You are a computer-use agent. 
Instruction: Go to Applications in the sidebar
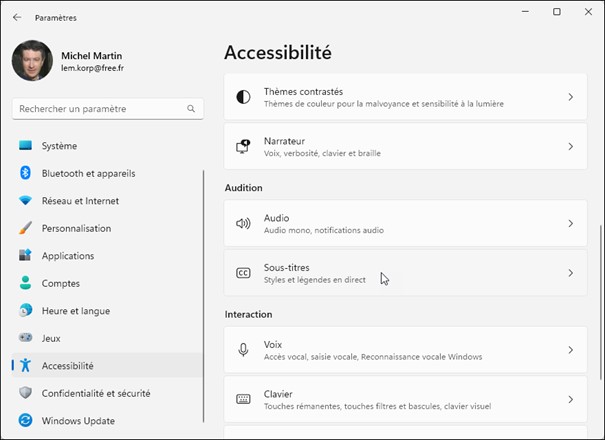point(67,256)
